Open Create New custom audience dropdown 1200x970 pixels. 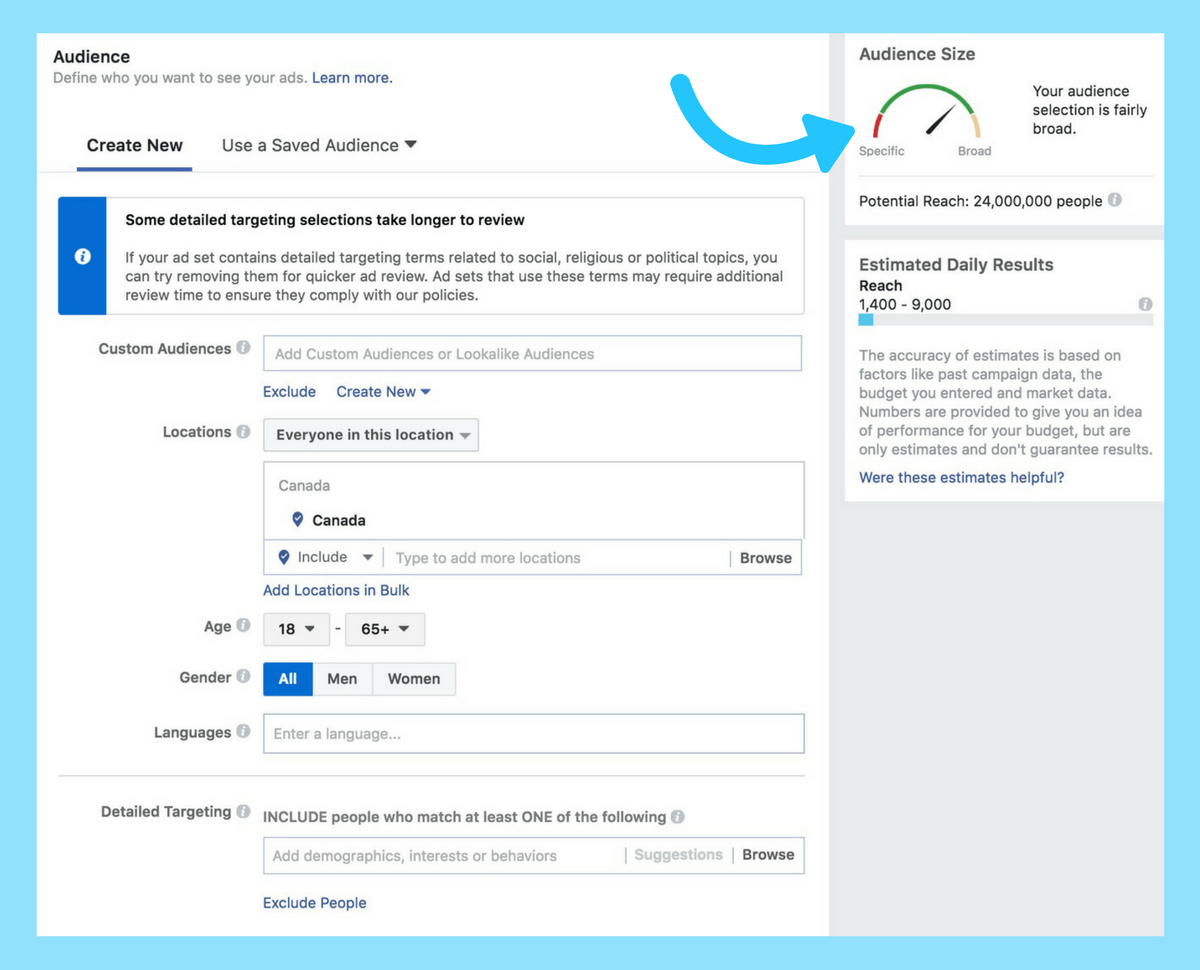[x=383, y=392]
